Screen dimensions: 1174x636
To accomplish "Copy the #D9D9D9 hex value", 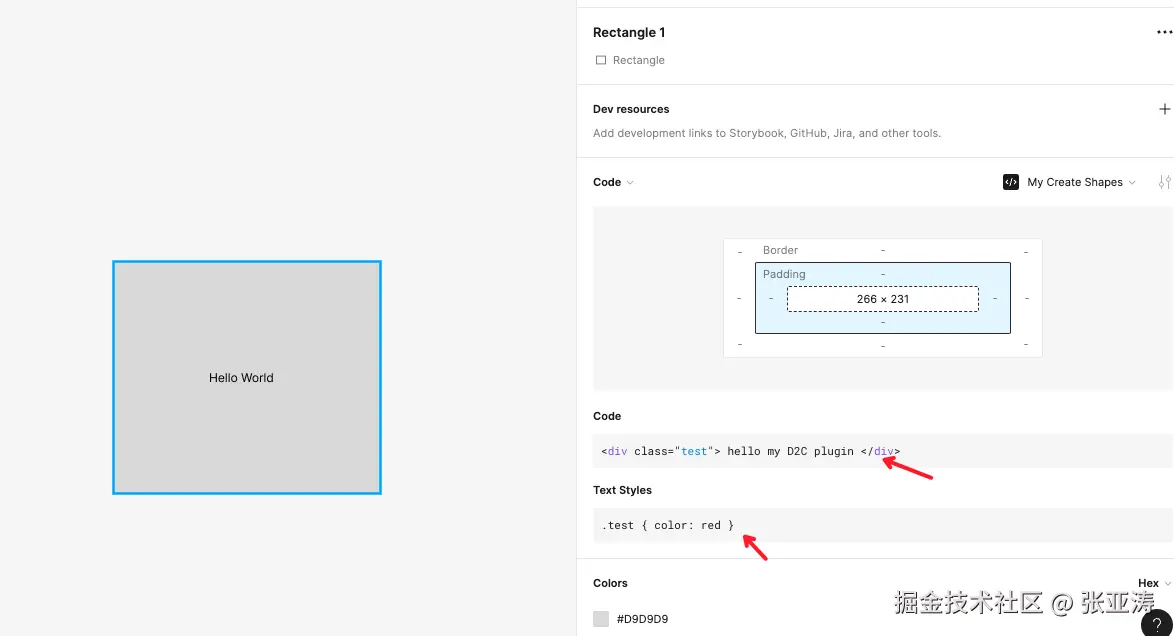I will tap(642, 619).
